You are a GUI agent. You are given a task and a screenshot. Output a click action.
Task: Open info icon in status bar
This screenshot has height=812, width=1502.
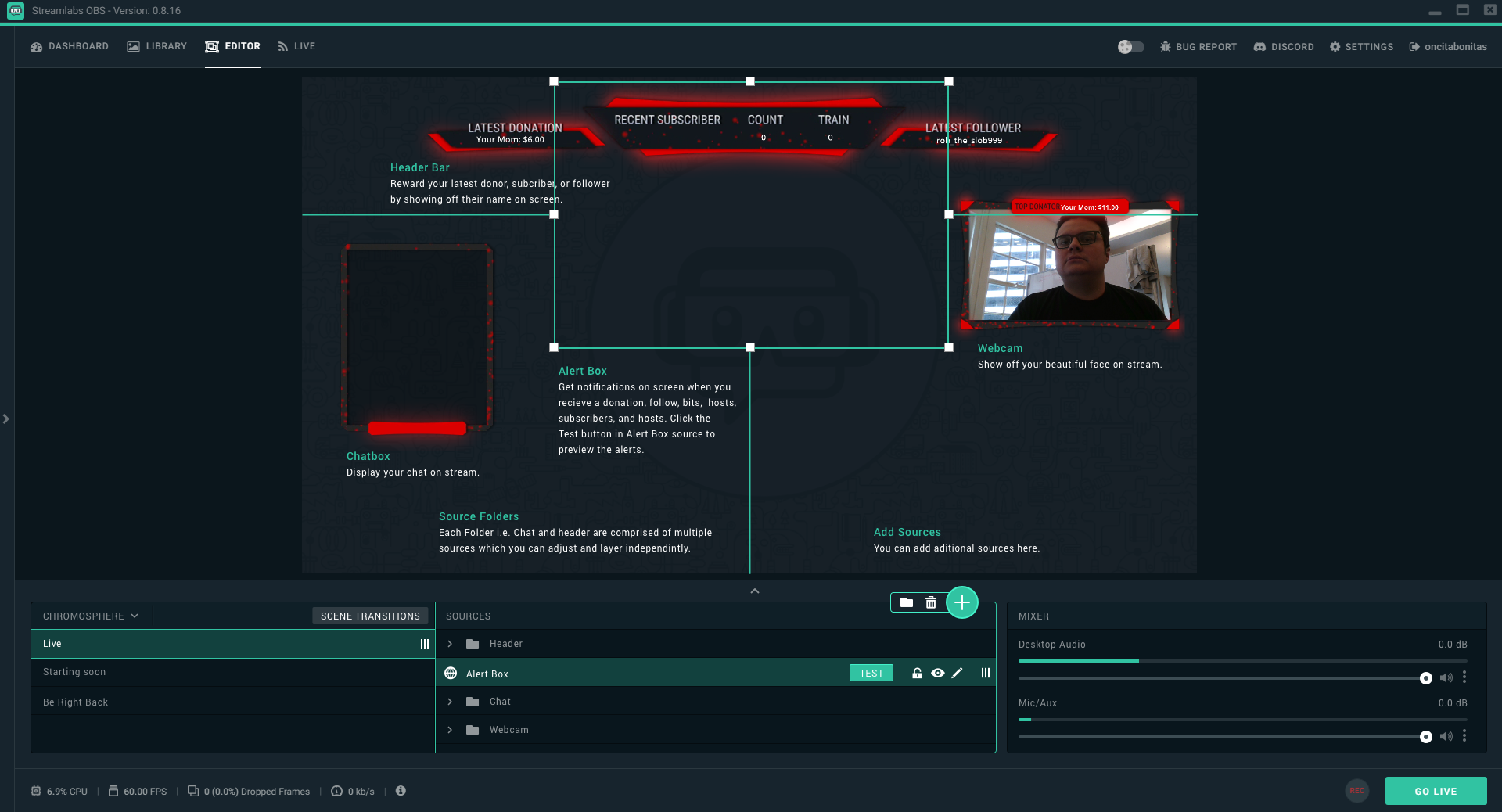[401, 790]
